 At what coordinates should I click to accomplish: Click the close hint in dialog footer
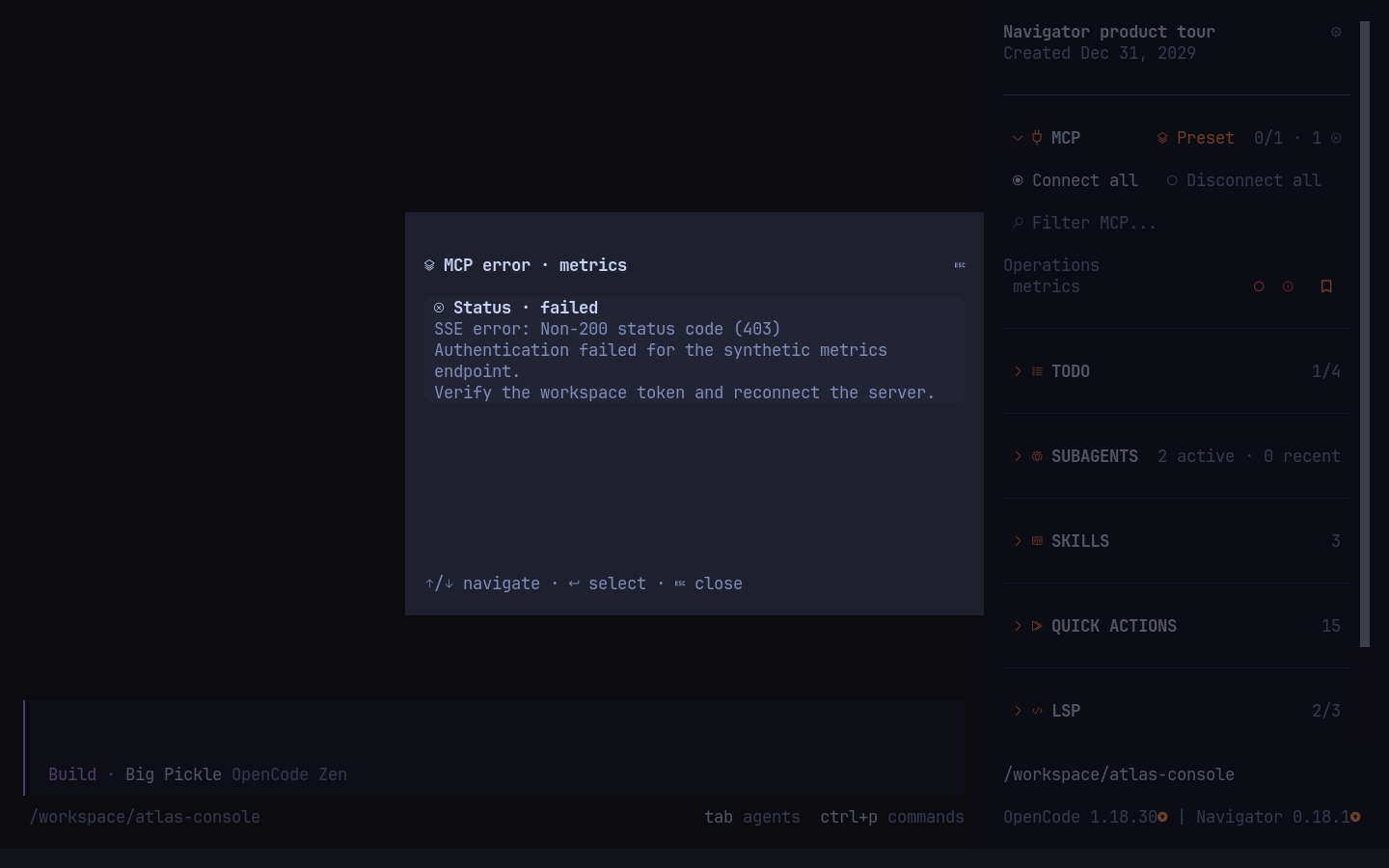(709, 583)
